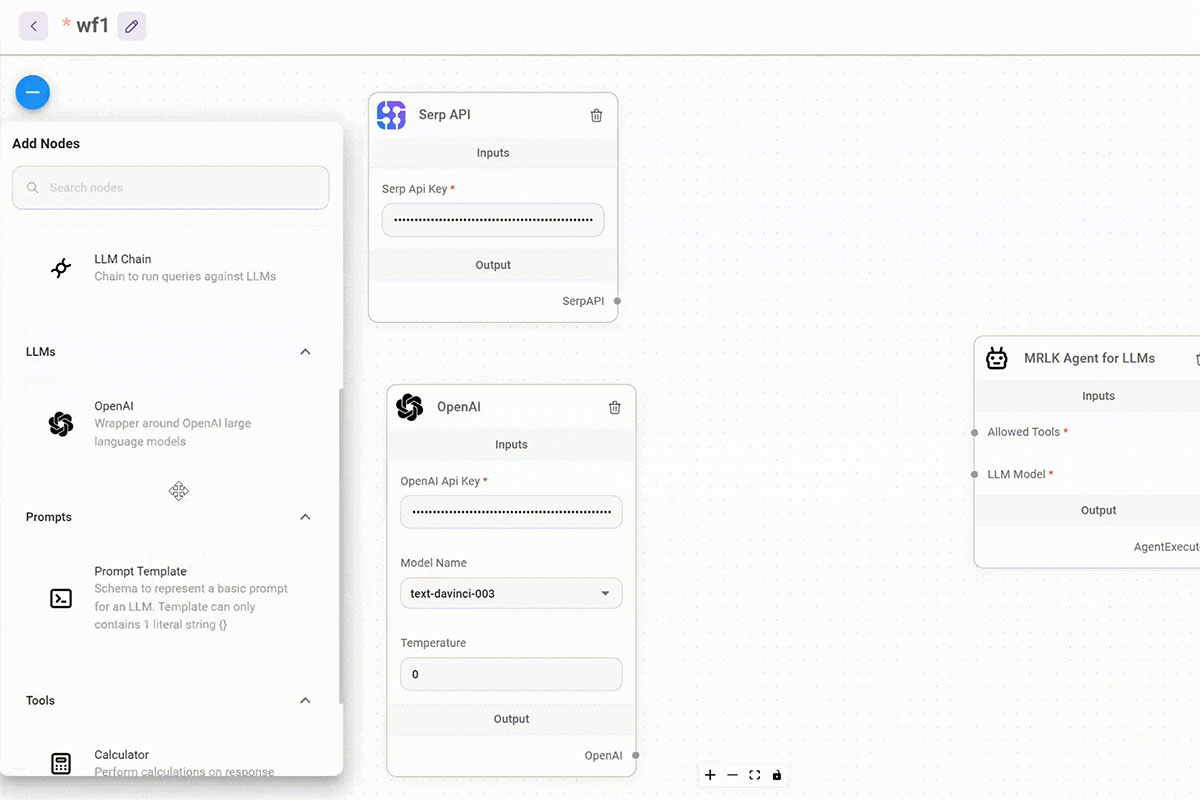Fit the canvas view to screen
Viewport: 1200px width, 800px height.
(x=755, y=775)
